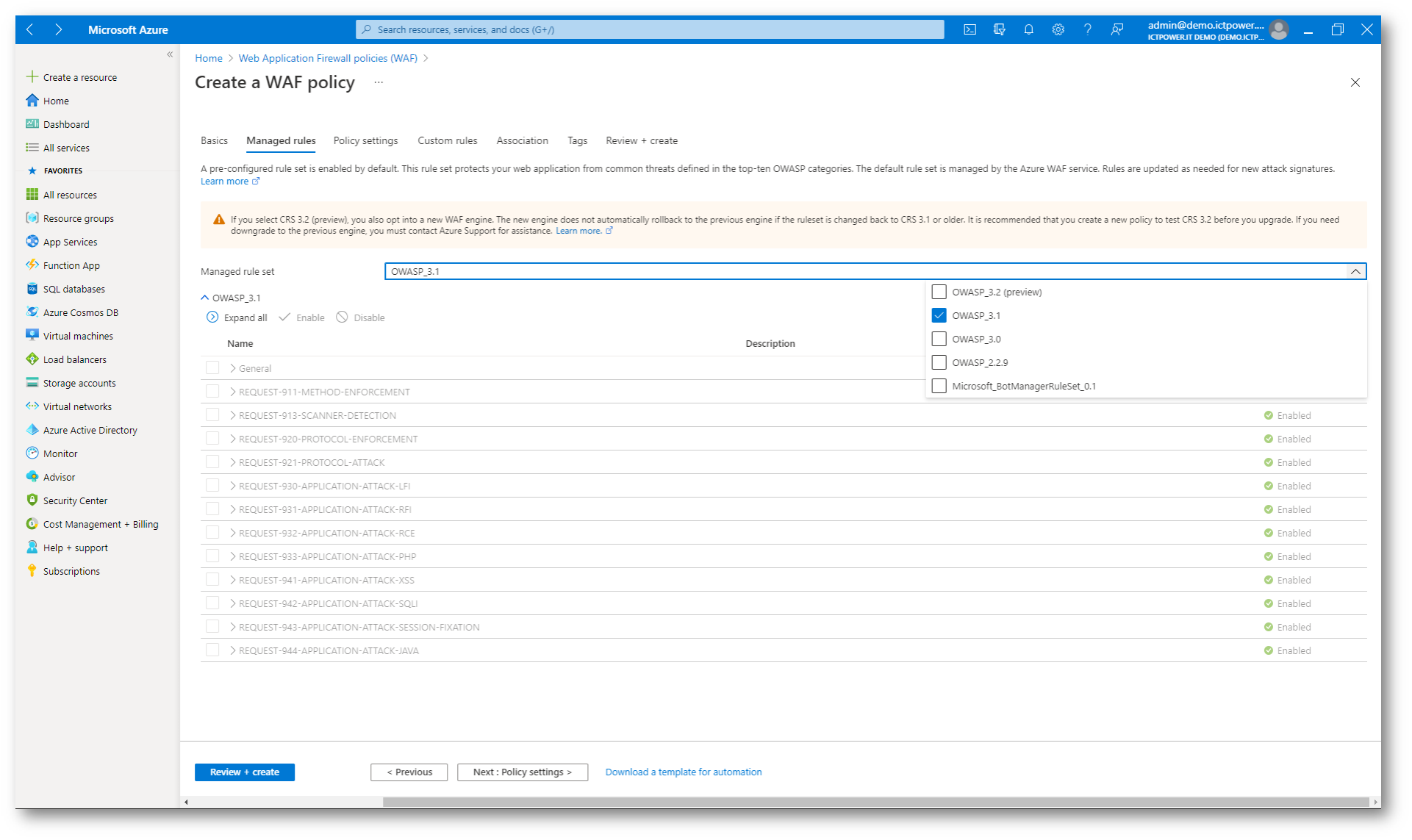Open Cloud Shell from the top bar
Viewport: 1412px width, 840px height.
click(970, 29)
